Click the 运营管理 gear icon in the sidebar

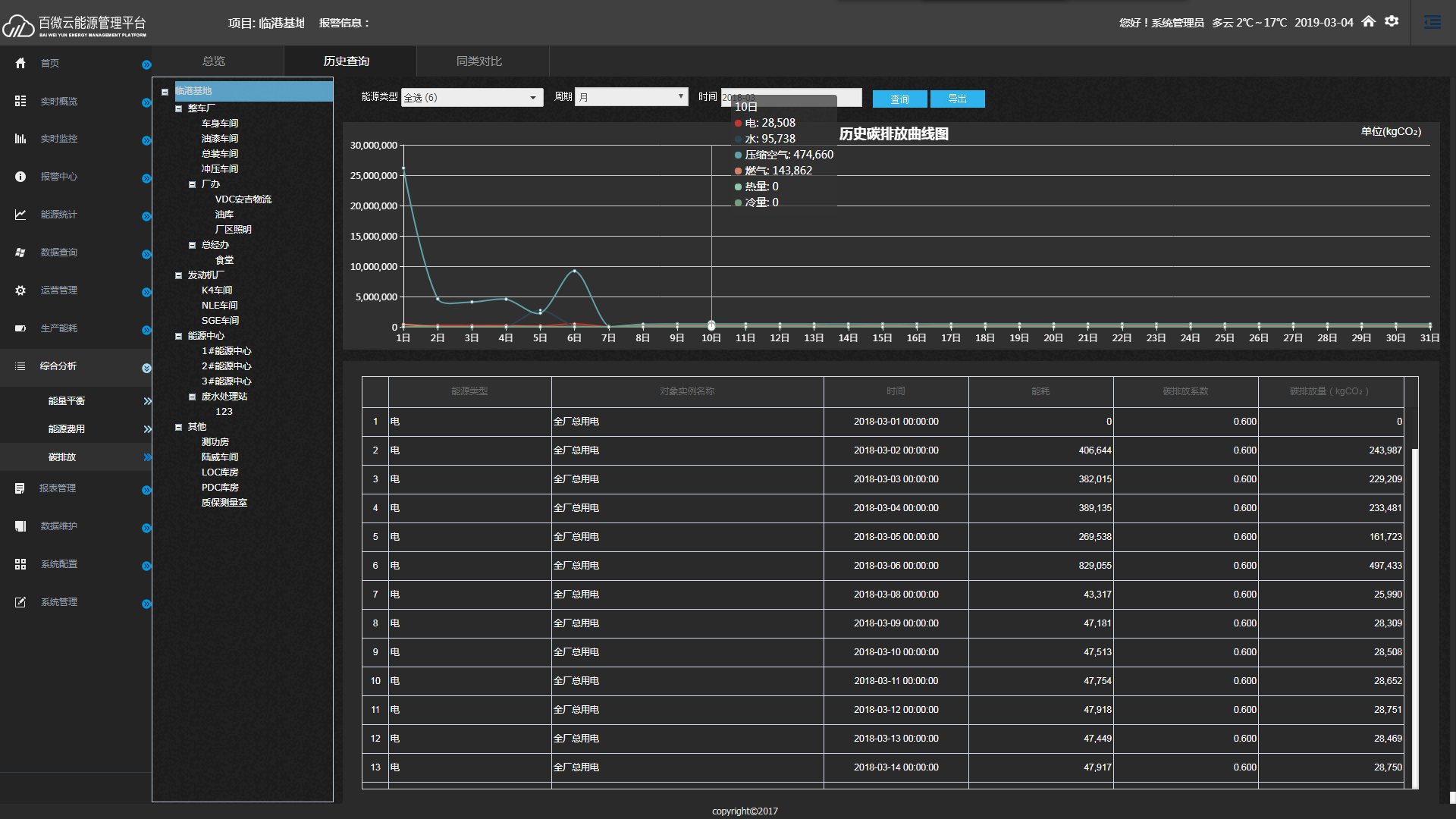(20, 290)
